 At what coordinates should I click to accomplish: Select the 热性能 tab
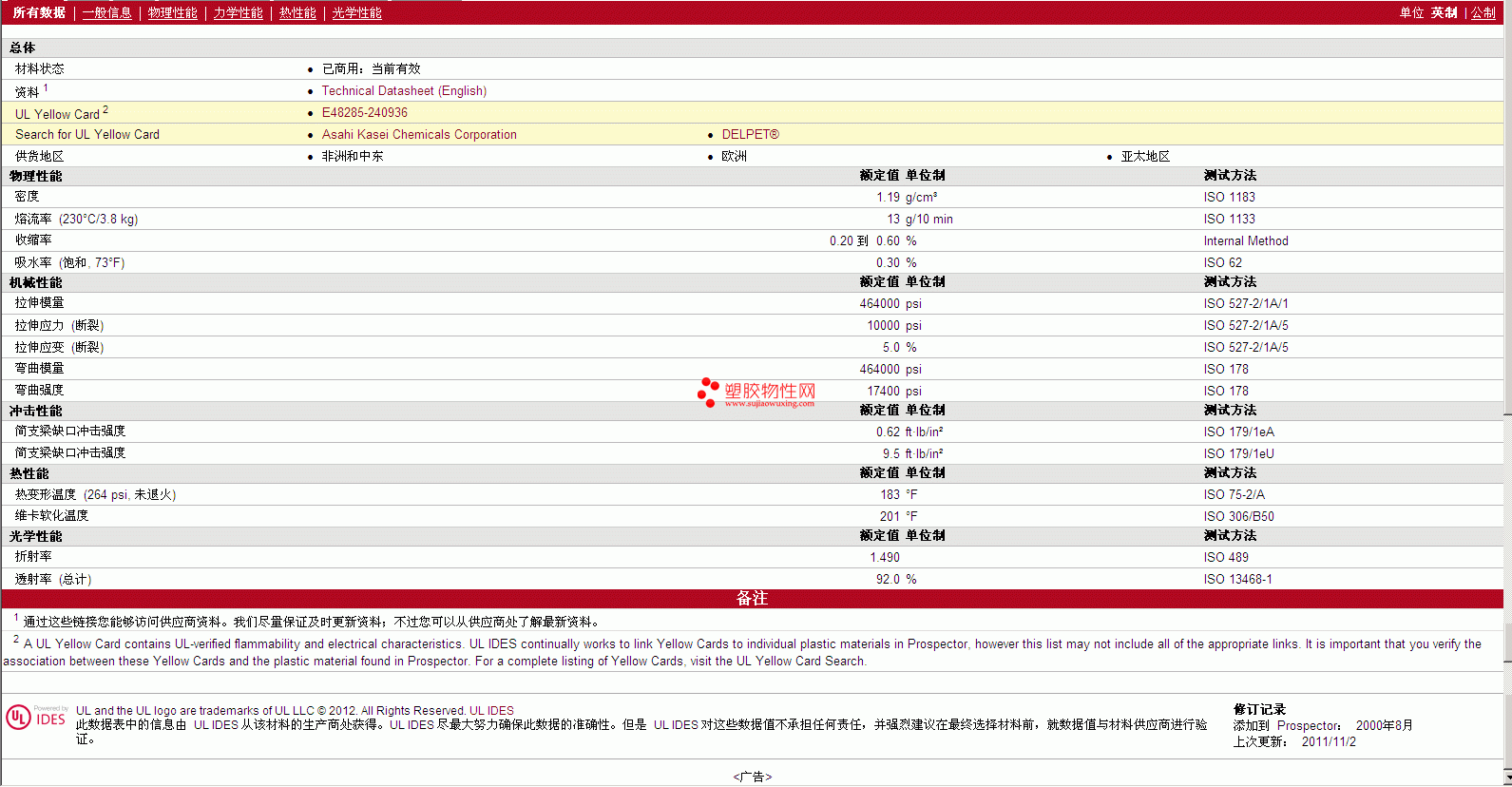click(297, 12)
